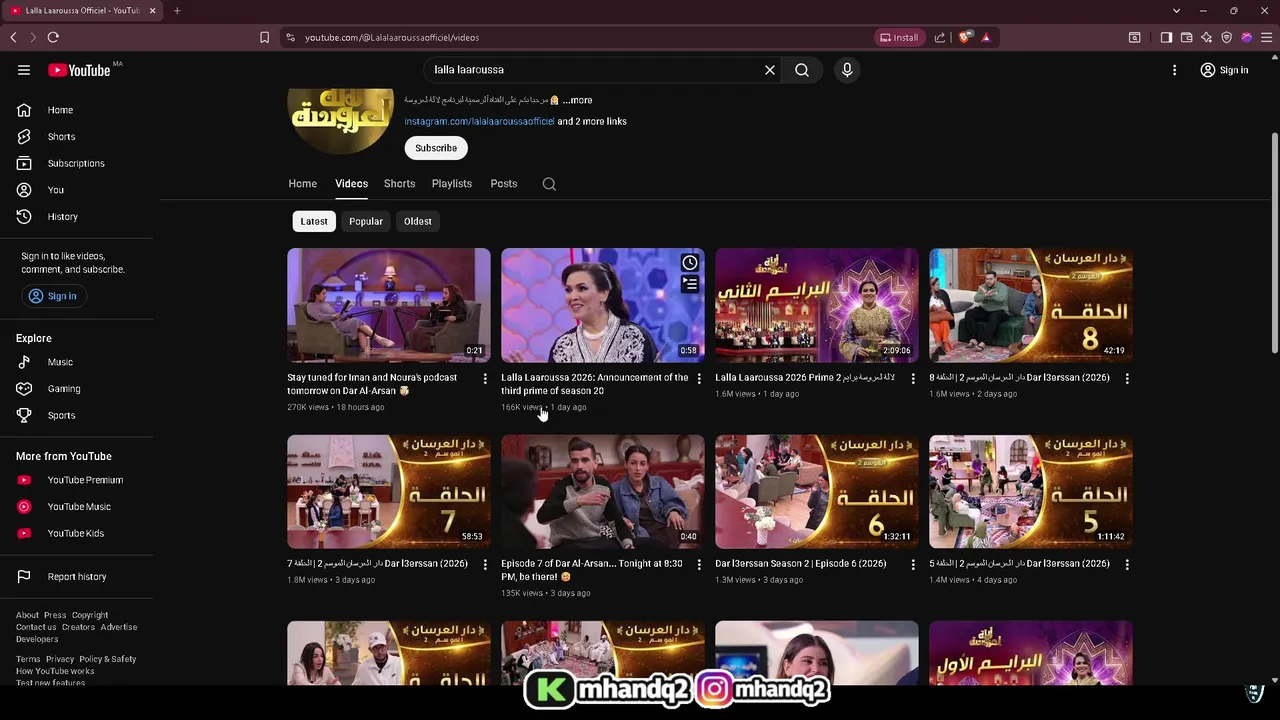
Task: Open podcast teaser video thumbnail 0:21
Action: [389, 305]
